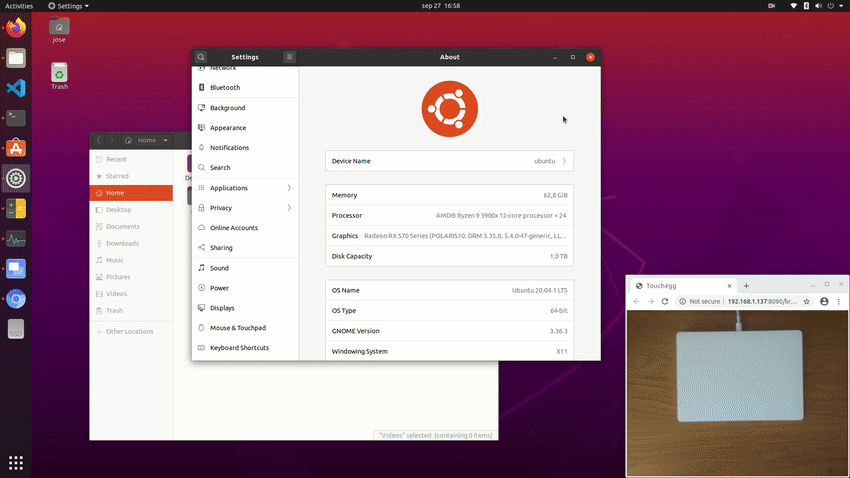This screenshot has height=478, width=850.
Task: Bookmark the page with the star icon
Action: [x=807, y=301]
